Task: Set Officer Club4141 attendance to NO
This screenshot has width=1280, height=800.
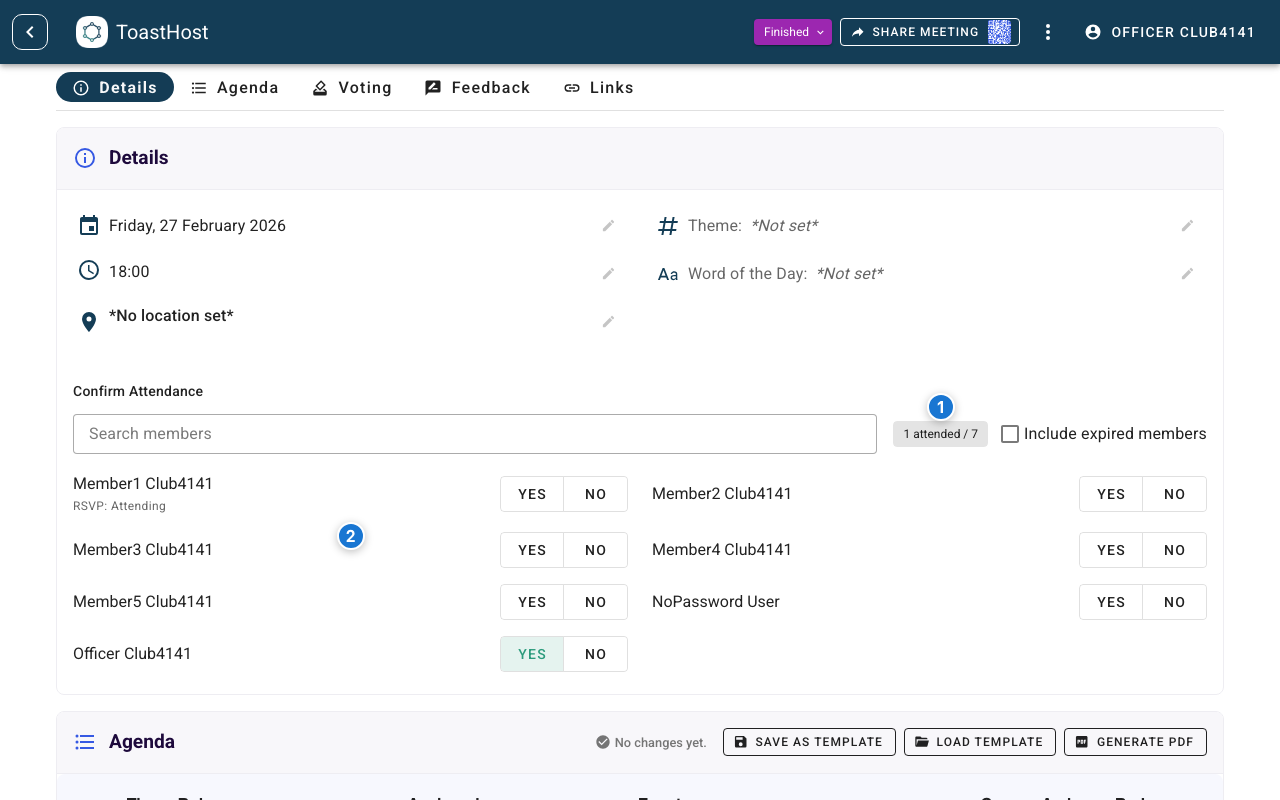Action: tap(595, 654)
